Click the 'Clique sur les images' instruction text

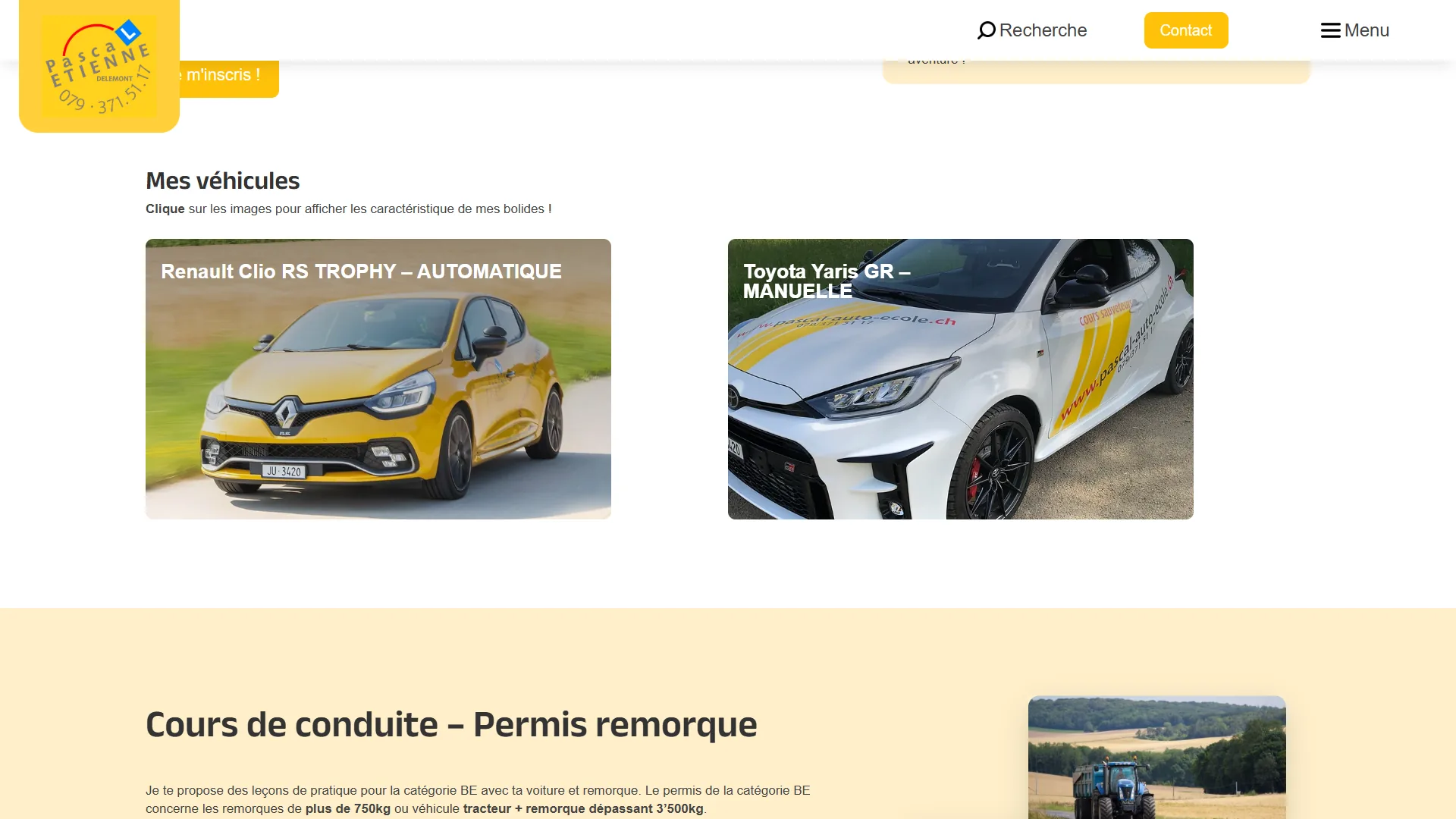click(x=349, y=209)
